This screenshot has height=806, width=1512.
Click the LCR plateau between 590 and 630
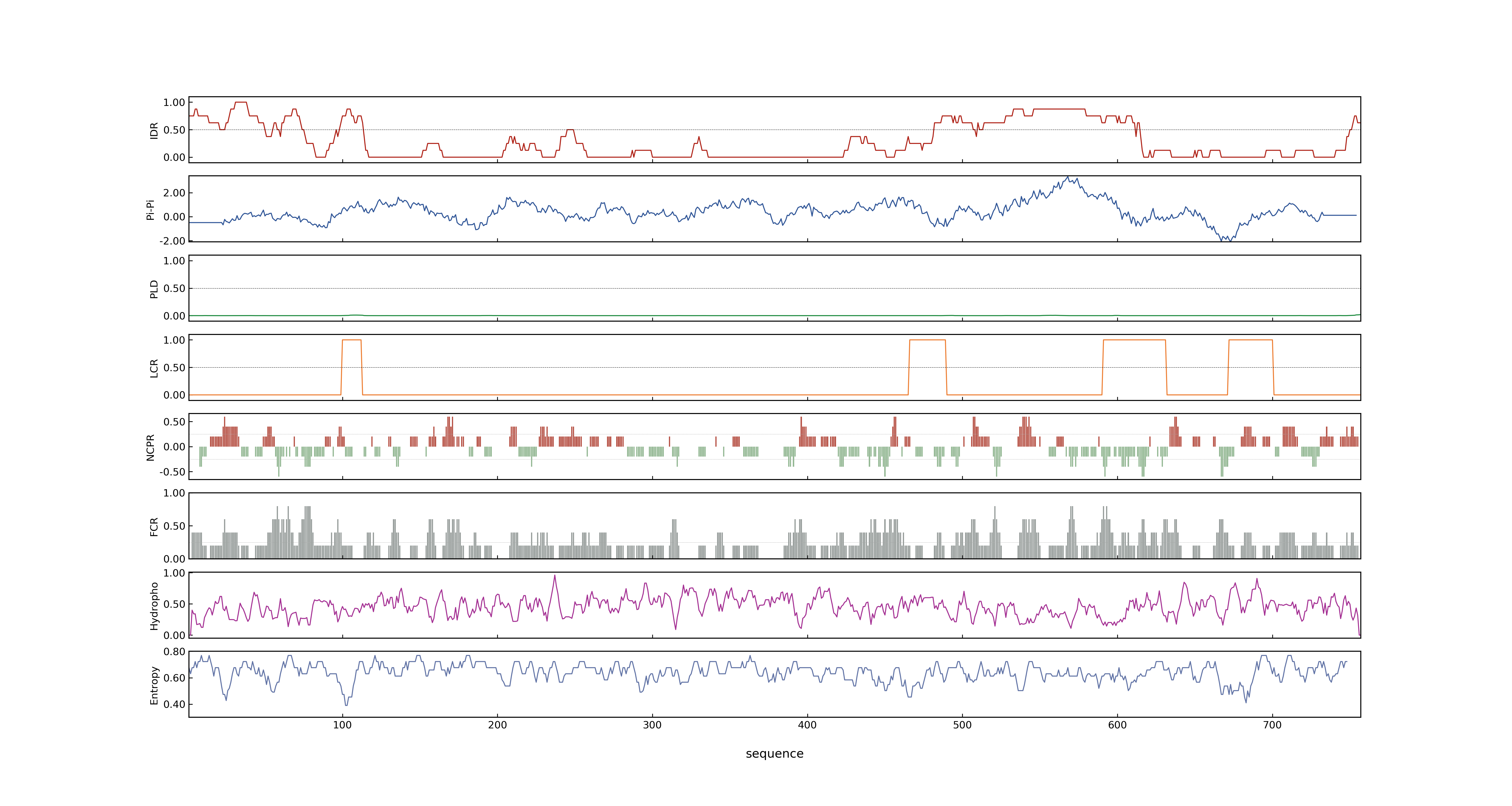coord(1135,340)
